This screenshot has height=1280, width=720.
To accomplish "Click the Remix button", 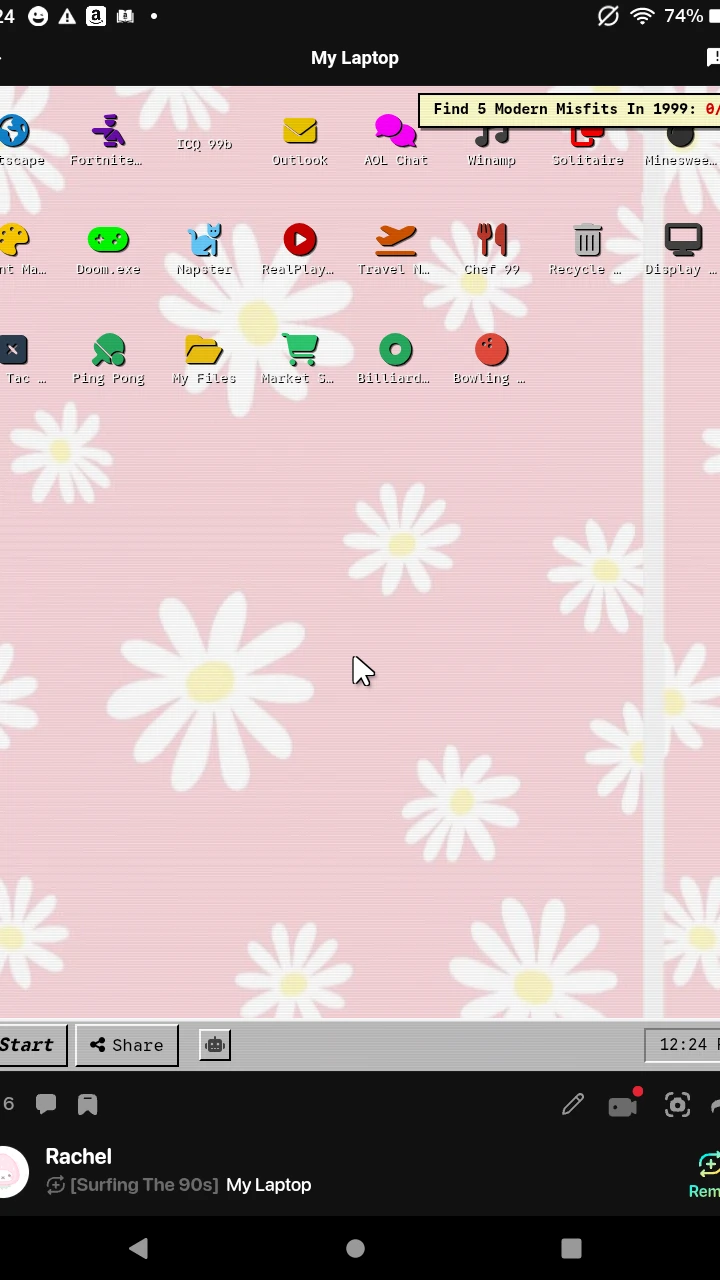I will [x=706, y=1176].
